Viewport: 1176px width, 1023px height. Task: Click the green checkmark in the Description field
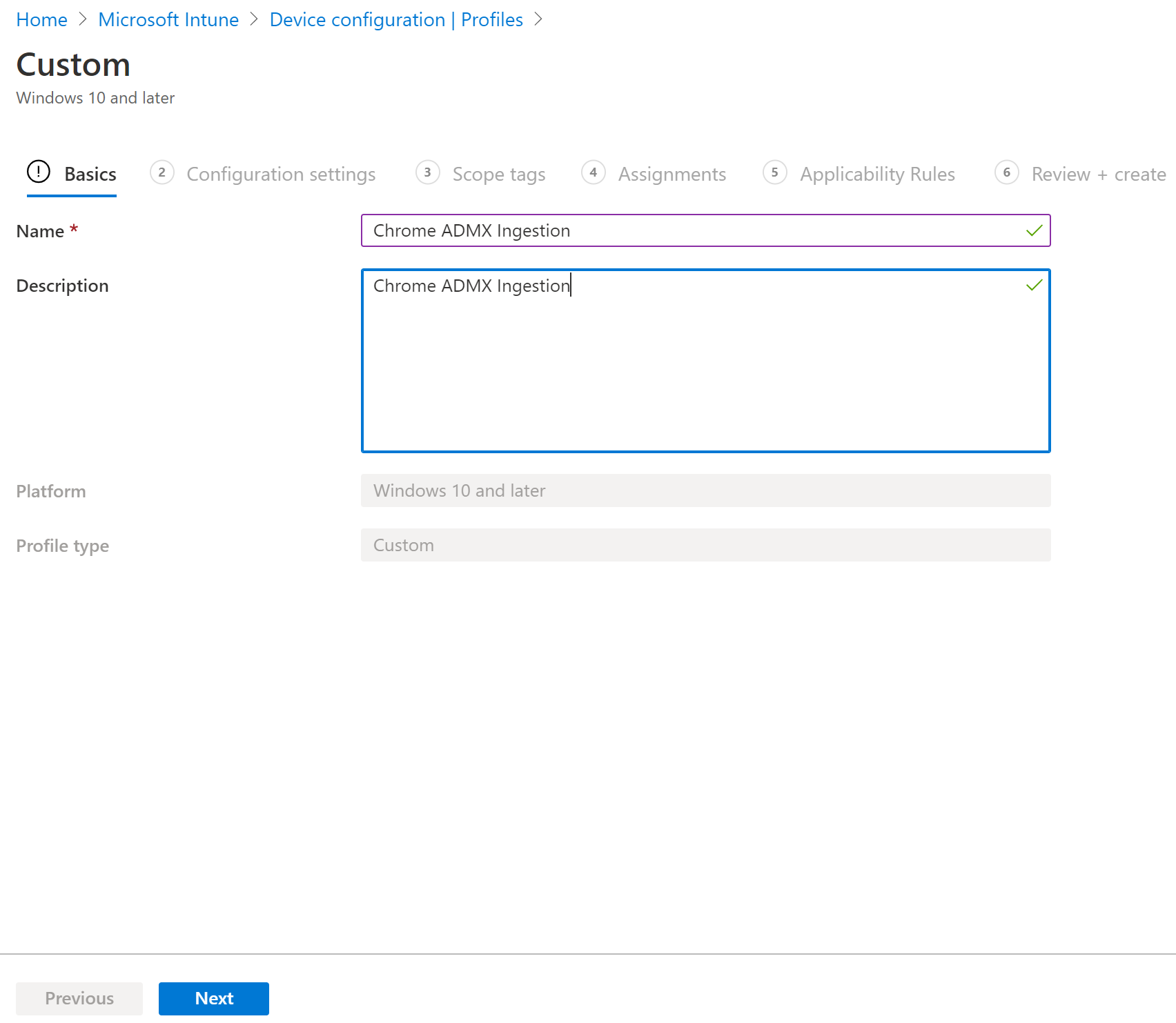click(x=1033, y=285)
